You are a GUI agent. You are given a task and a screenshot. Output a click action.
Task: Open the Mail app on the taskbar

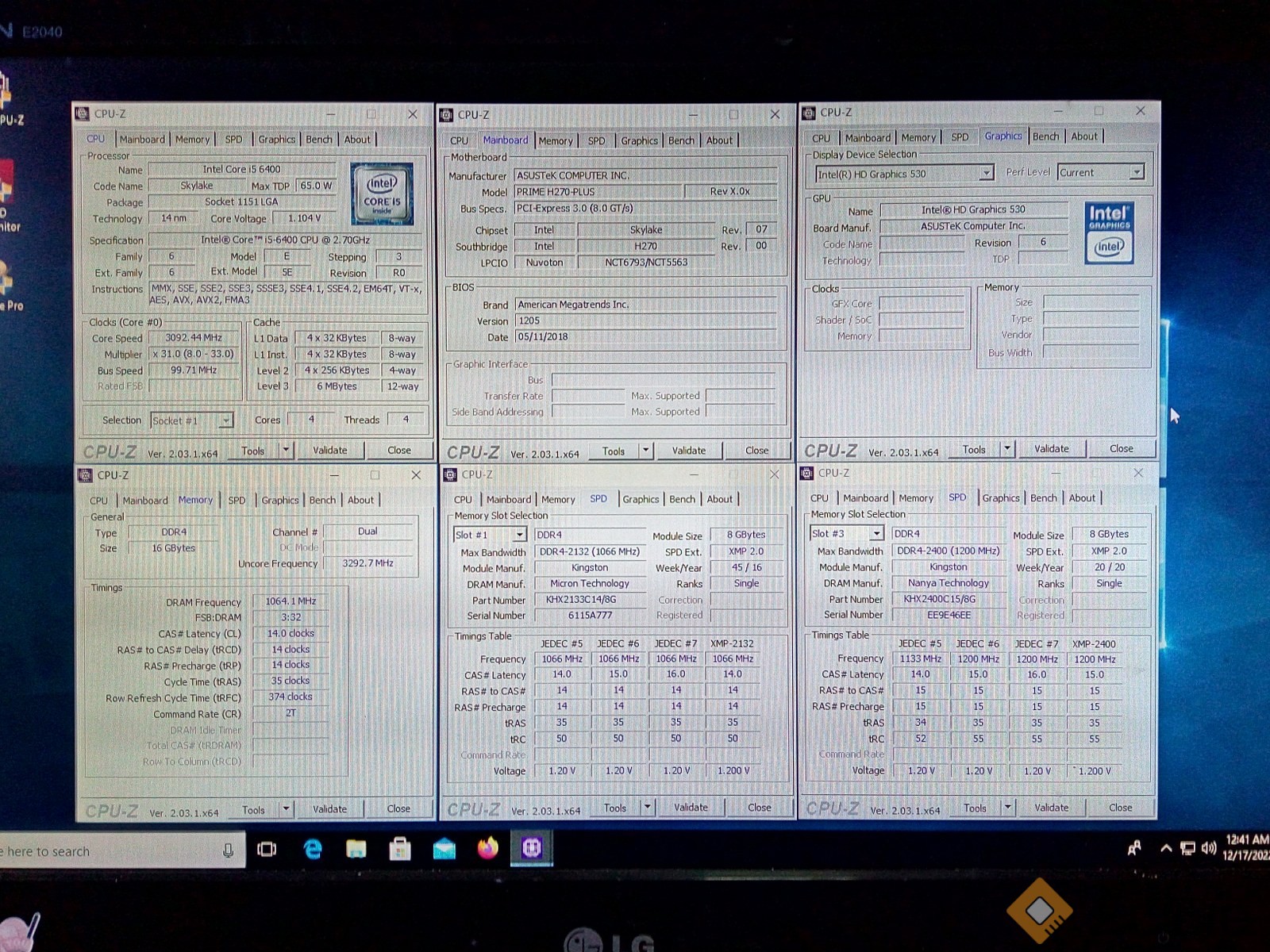(x=444, y=850)
